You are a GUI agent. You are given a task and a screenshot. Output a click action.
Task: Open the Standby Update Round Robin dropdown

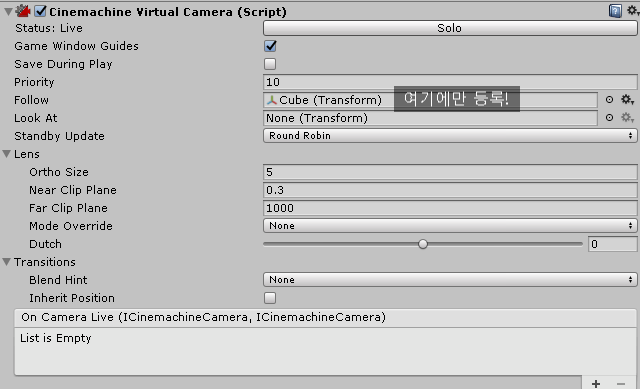(450, 136)
